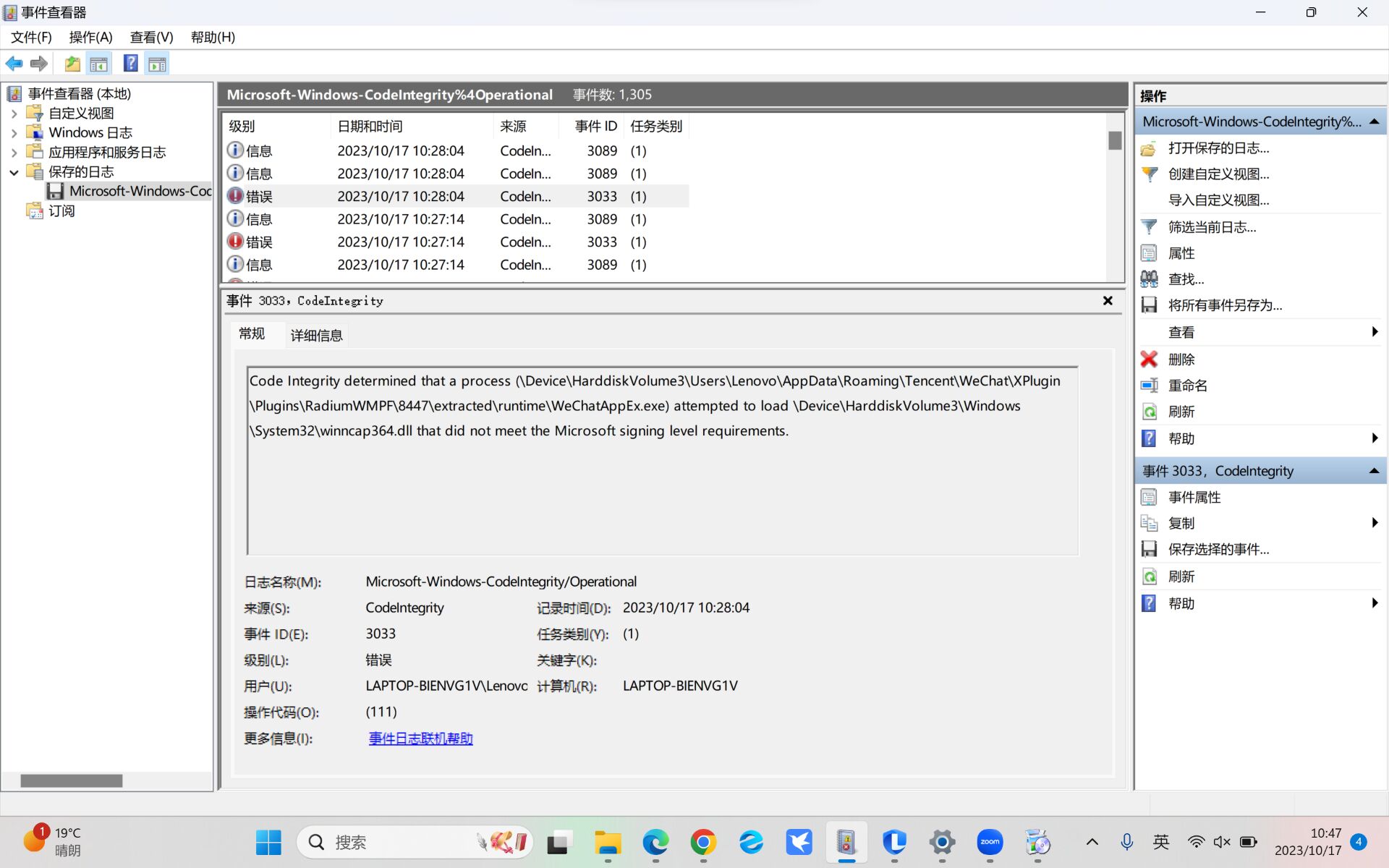Screen dimensions: 1389x868
Task: Click the 筛选当前日志 filter icon
Action: pos(1149,227)
